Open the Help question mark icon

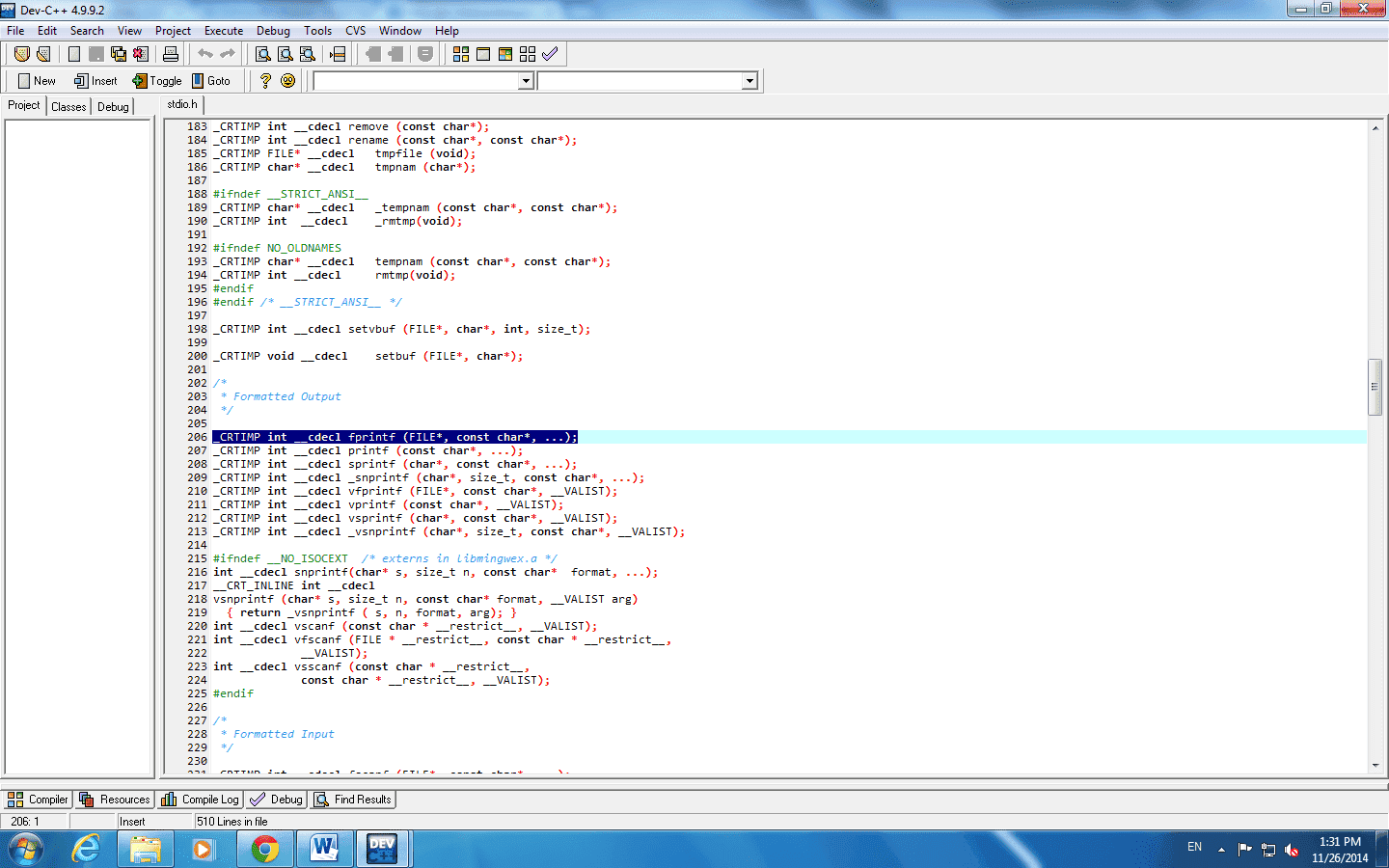(265, 81)
